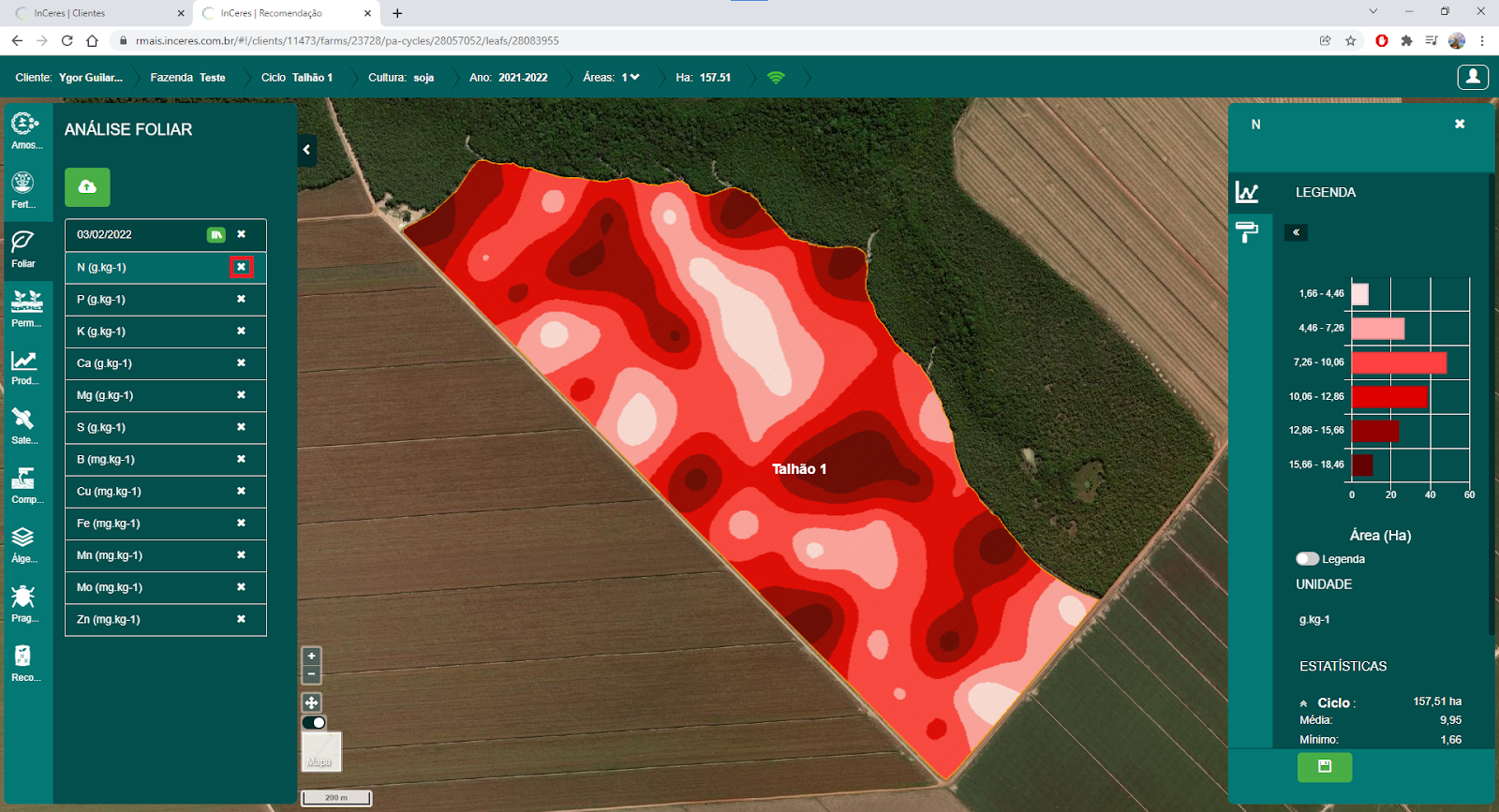Collapse legend with double-chevron button

coord(1297,232)
